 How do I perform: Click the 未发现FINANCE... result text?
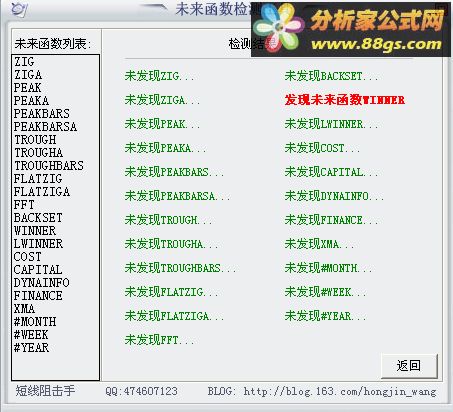332,220
